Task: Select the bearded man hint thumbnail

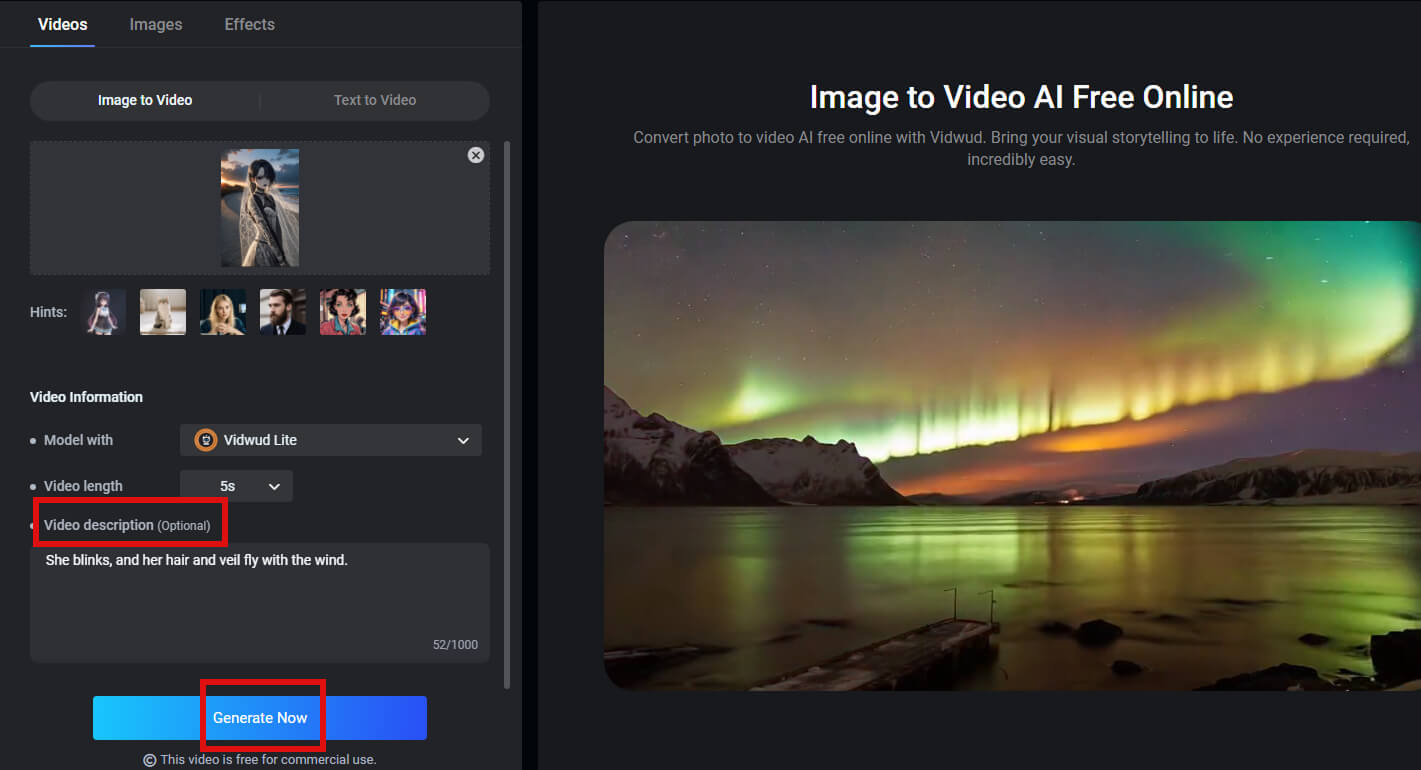Action: [x=283, y=311]
